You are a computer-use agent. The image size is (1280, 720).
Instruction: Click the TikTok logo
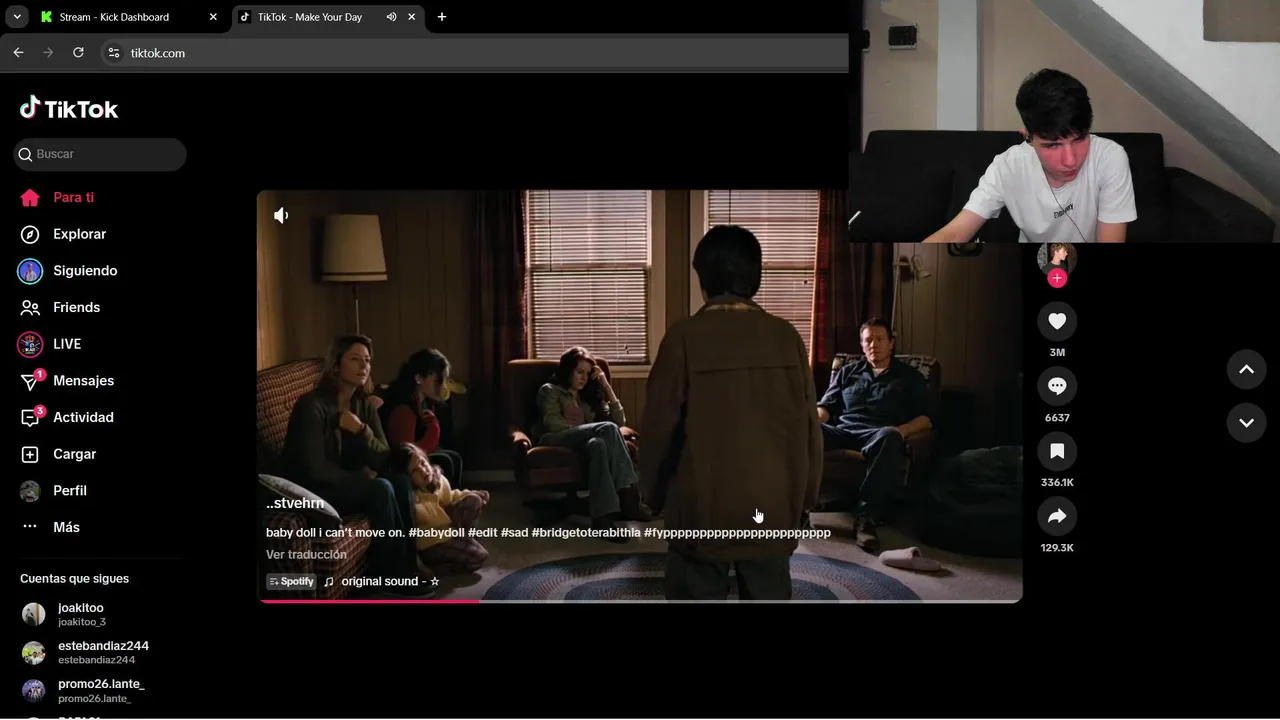pyautogui.click(x=69, y=108)
